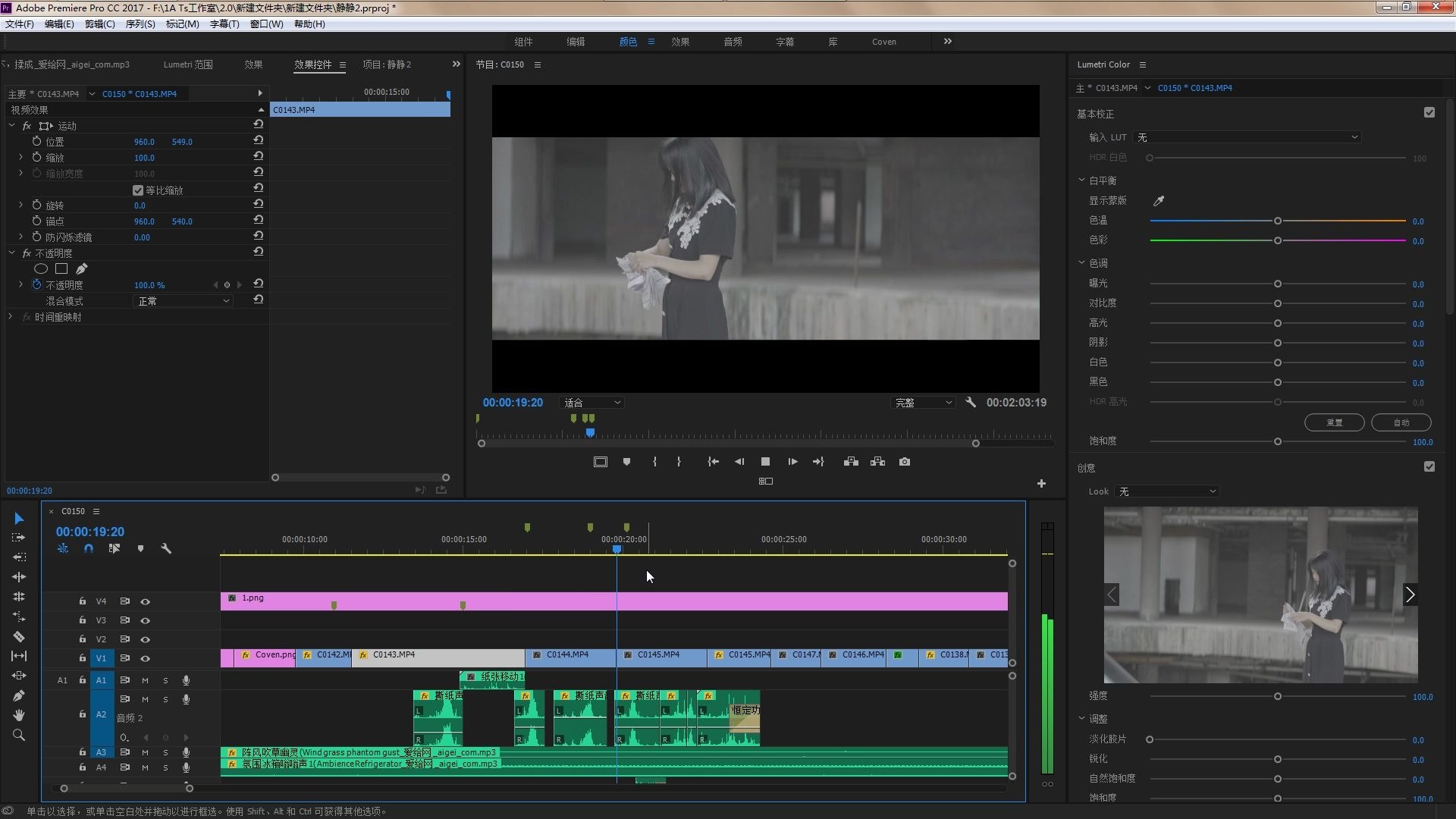
Task: Open the 输入 LUT dropdown
Action: click(1247, 137)
